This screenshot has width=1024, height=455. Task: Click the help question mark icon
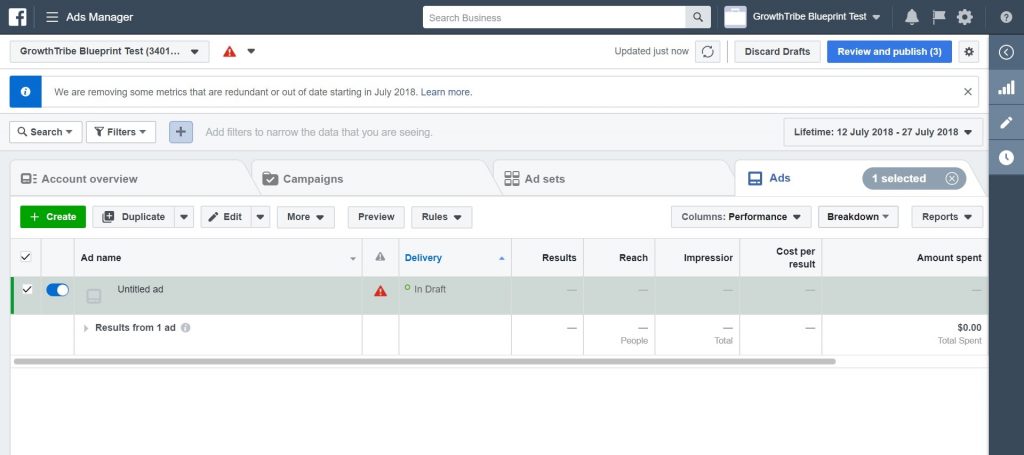1006,17
